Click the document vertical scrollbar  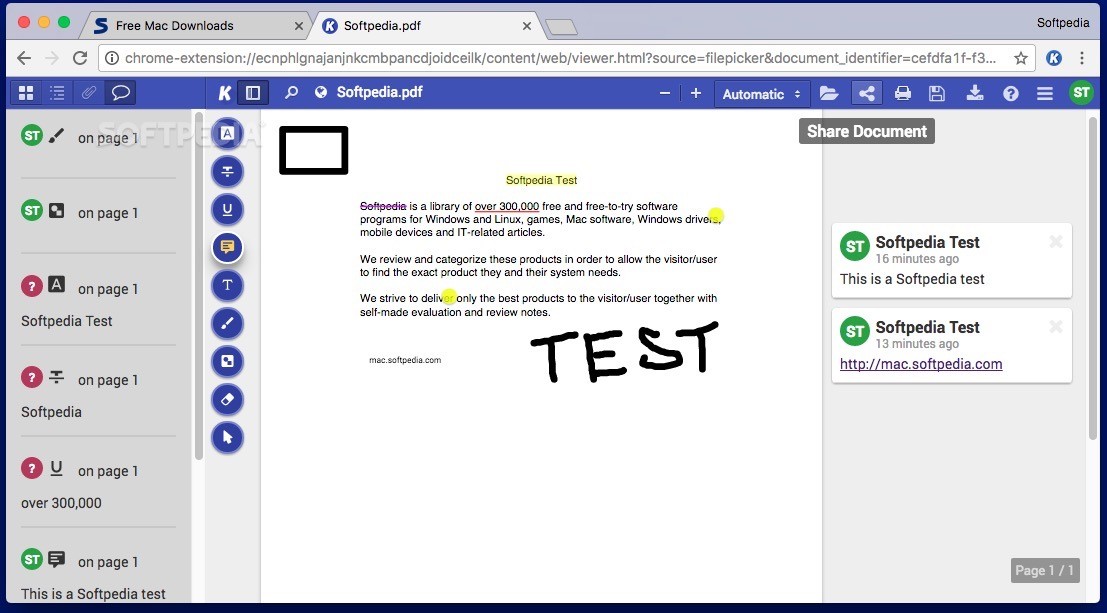click(1093, 279)
